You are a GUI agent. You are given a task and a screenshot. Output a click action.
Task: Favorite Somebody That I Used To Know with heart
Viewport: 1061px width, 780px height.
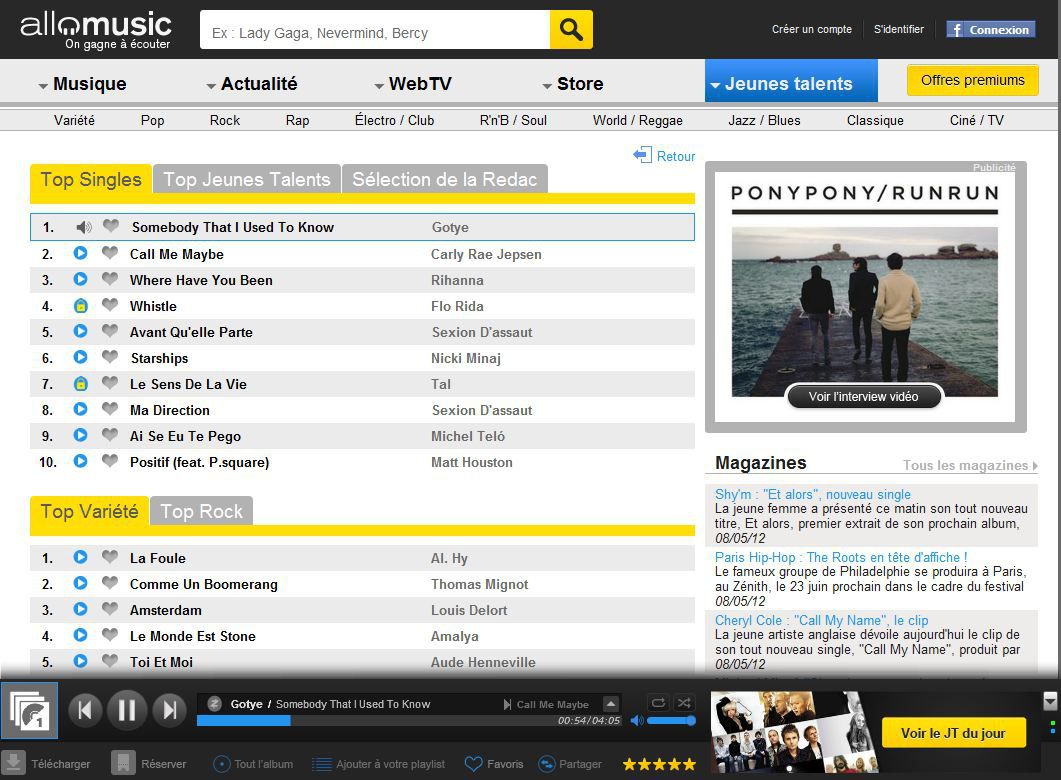point(111,225)
